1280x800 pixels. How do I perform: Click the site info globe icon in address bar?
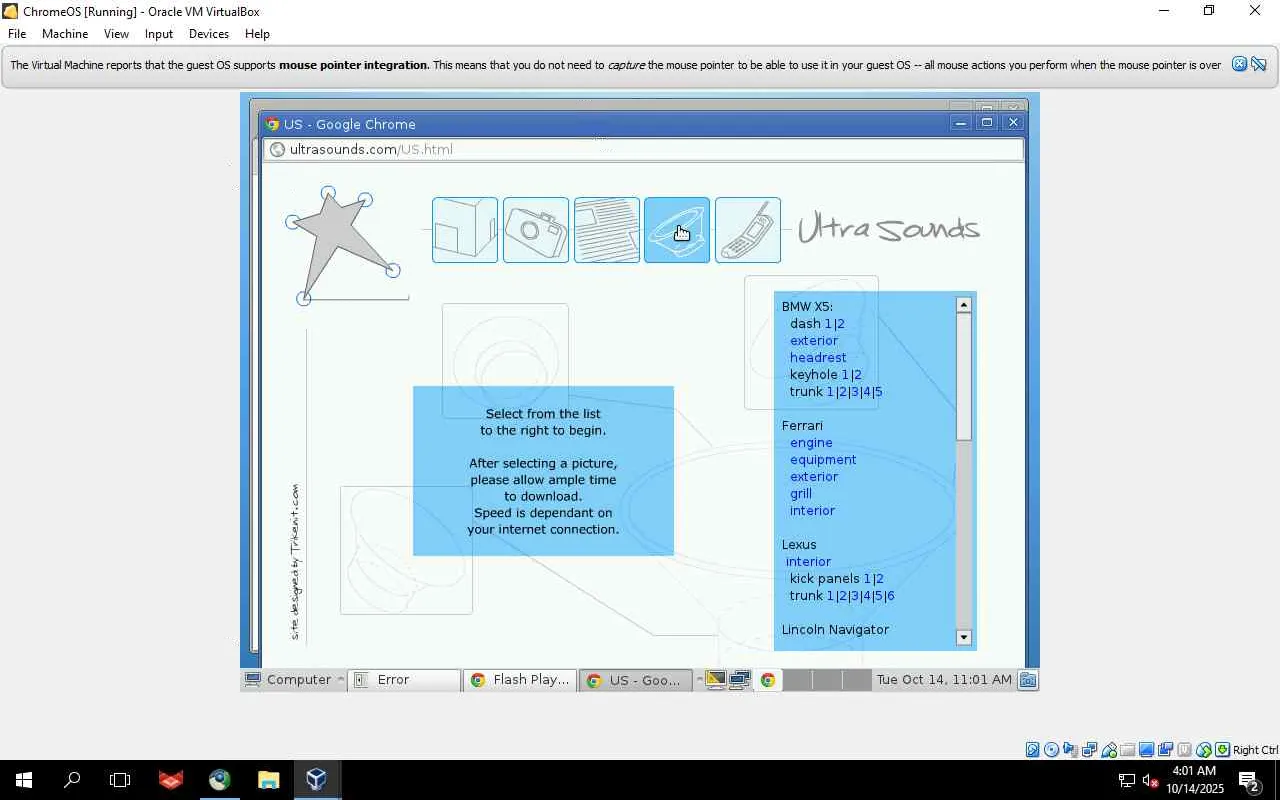coord(278,149)
